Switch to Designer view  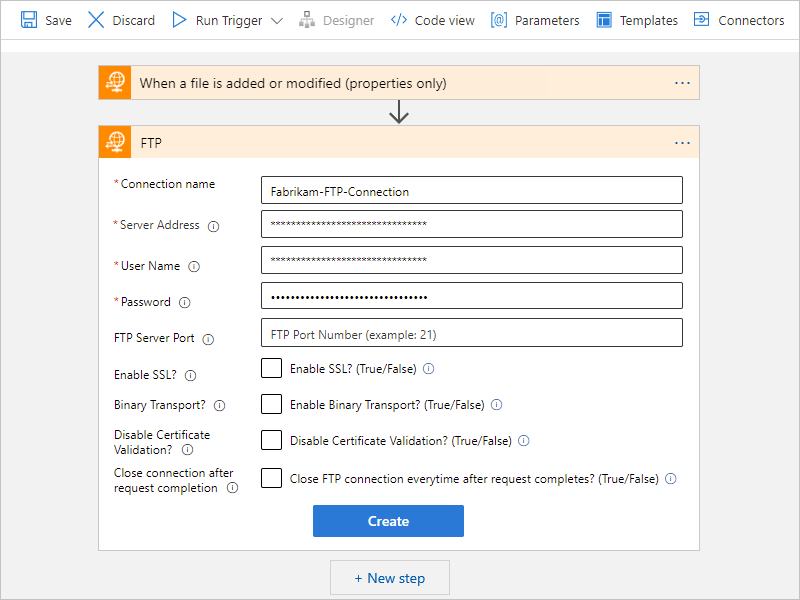[336, 20]
